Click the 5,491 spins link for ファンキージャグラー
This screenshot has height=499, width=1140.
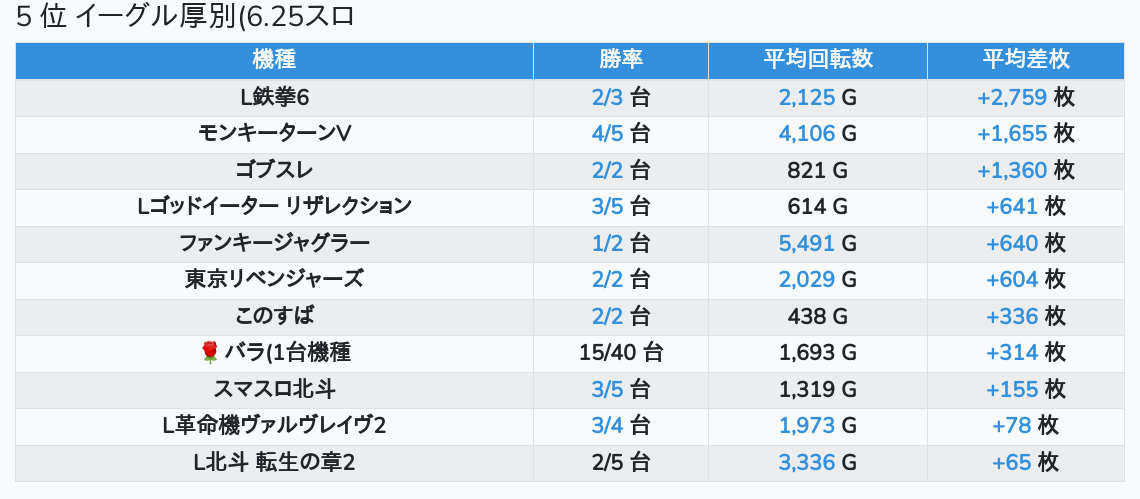(x=807, y=243)
